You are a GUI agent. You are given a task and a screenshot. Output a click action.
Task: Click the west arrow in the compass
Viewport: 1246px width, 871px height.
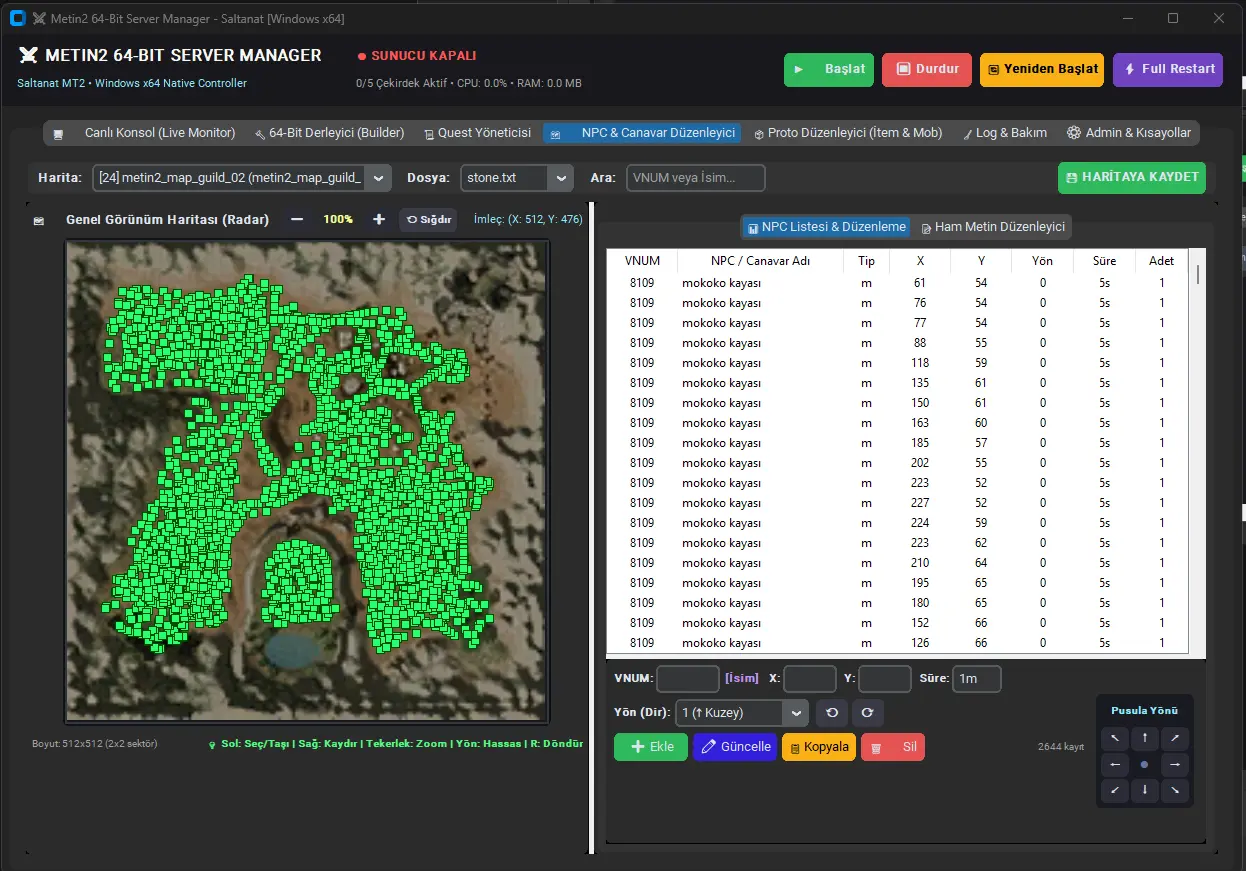coord(1114,765)
